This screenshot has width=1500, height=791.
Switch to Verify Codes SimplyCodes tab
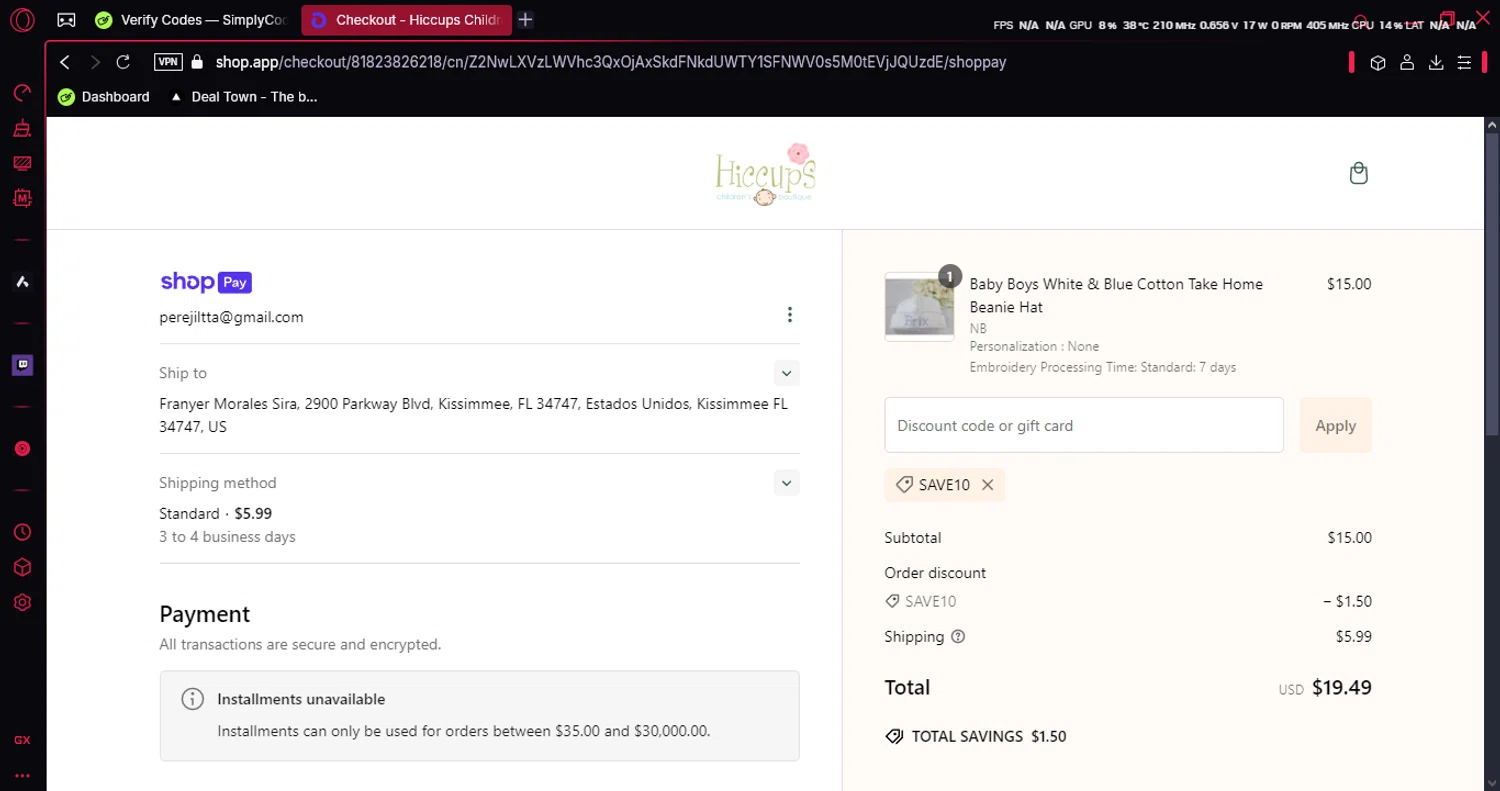[190, 20]
